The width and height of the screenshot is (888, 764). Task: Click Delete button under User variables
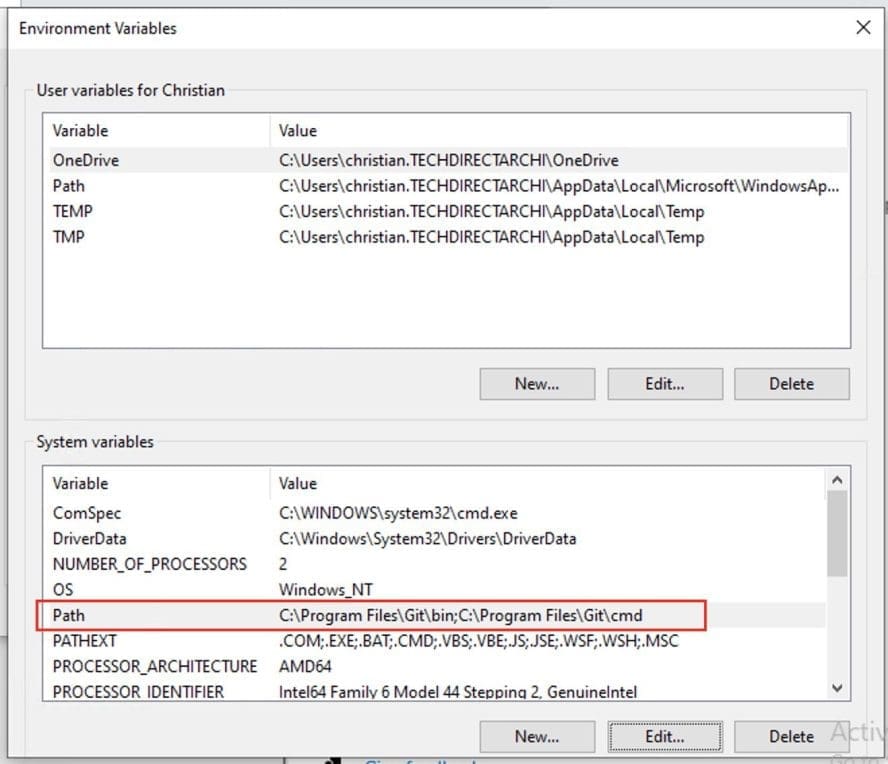point(791,384)
